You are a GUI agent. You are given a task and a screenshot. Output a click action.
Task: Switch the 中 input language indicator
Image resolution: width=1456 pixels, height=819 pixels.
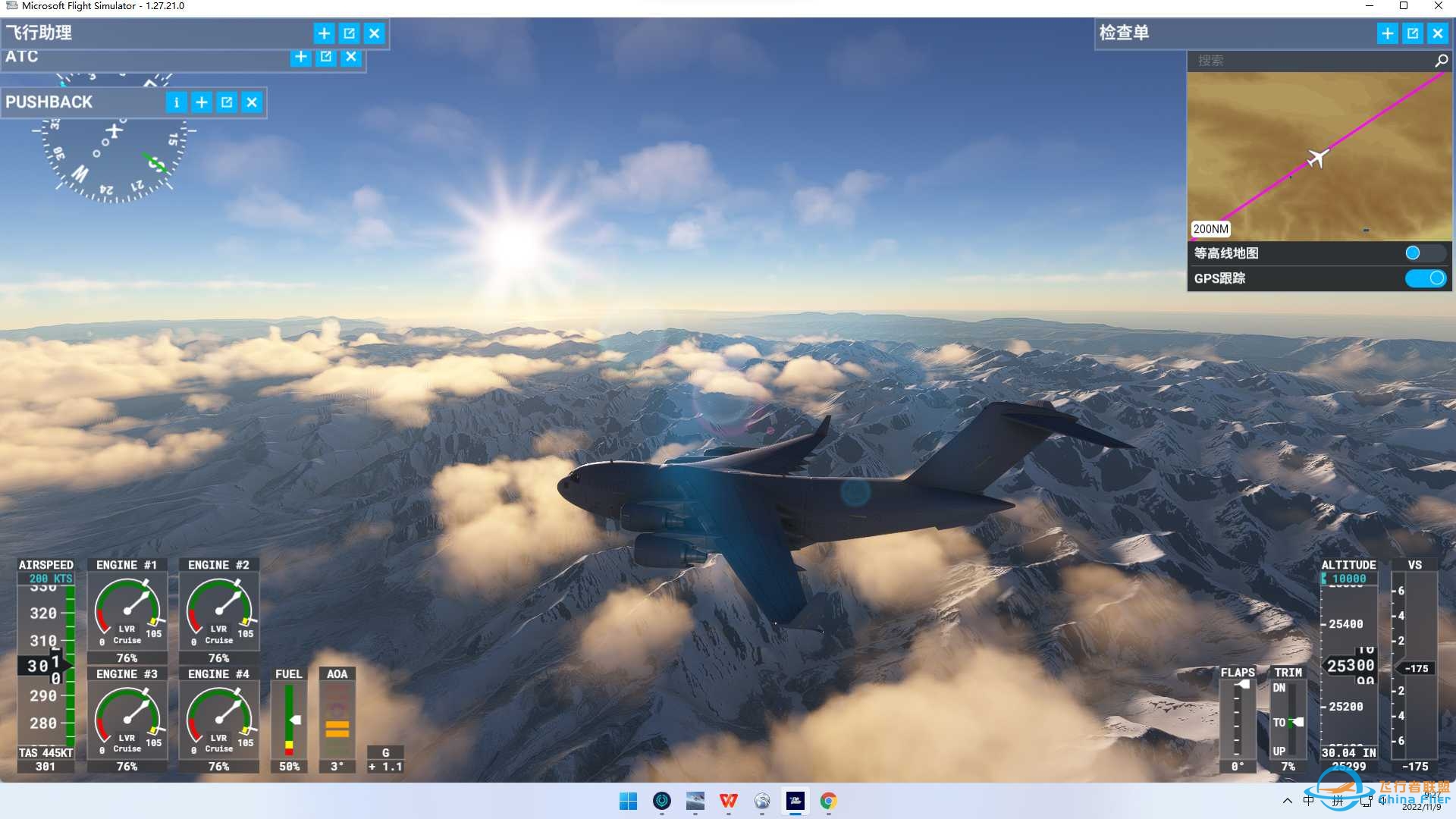coord(1309,801)
